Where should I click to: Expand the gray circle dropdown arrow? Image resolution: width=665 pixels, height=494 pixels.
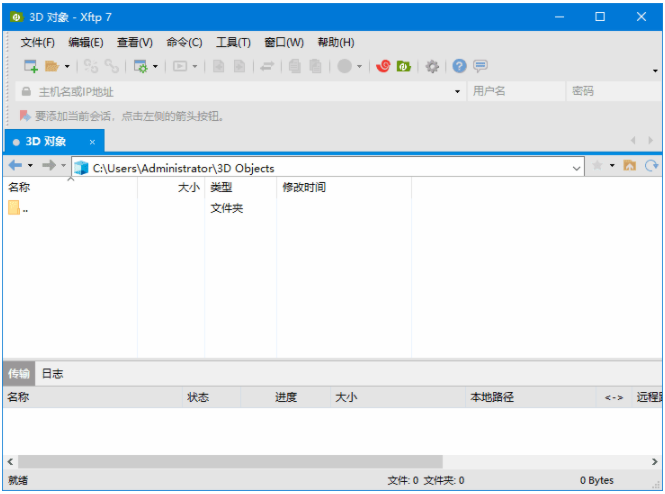pyautogui.click(x=359, y=67)
